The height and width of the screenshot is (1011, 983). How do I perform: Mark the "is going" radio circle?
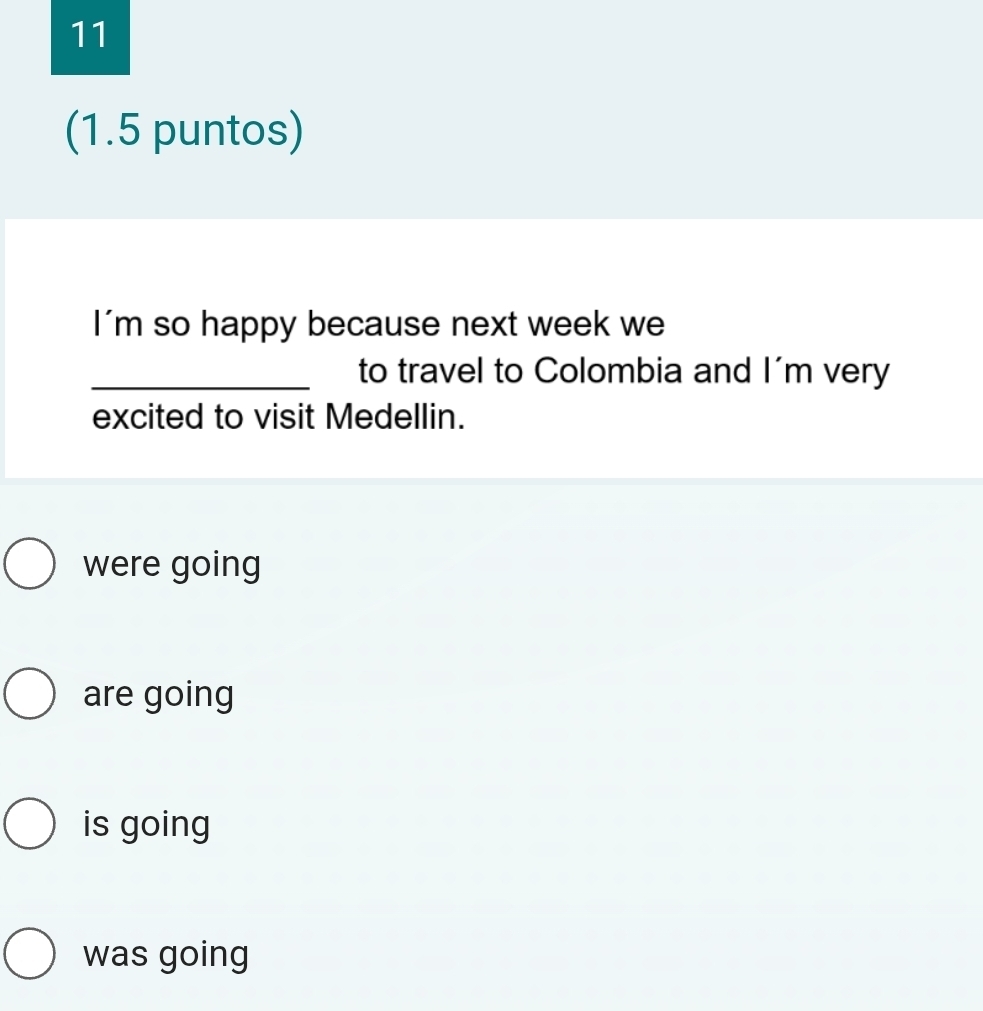pos(32,825)
